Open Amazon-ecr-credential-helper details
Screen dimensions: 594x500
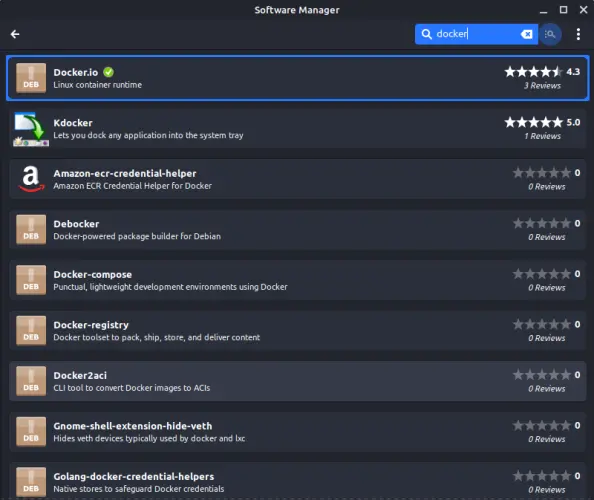(297, 179)
